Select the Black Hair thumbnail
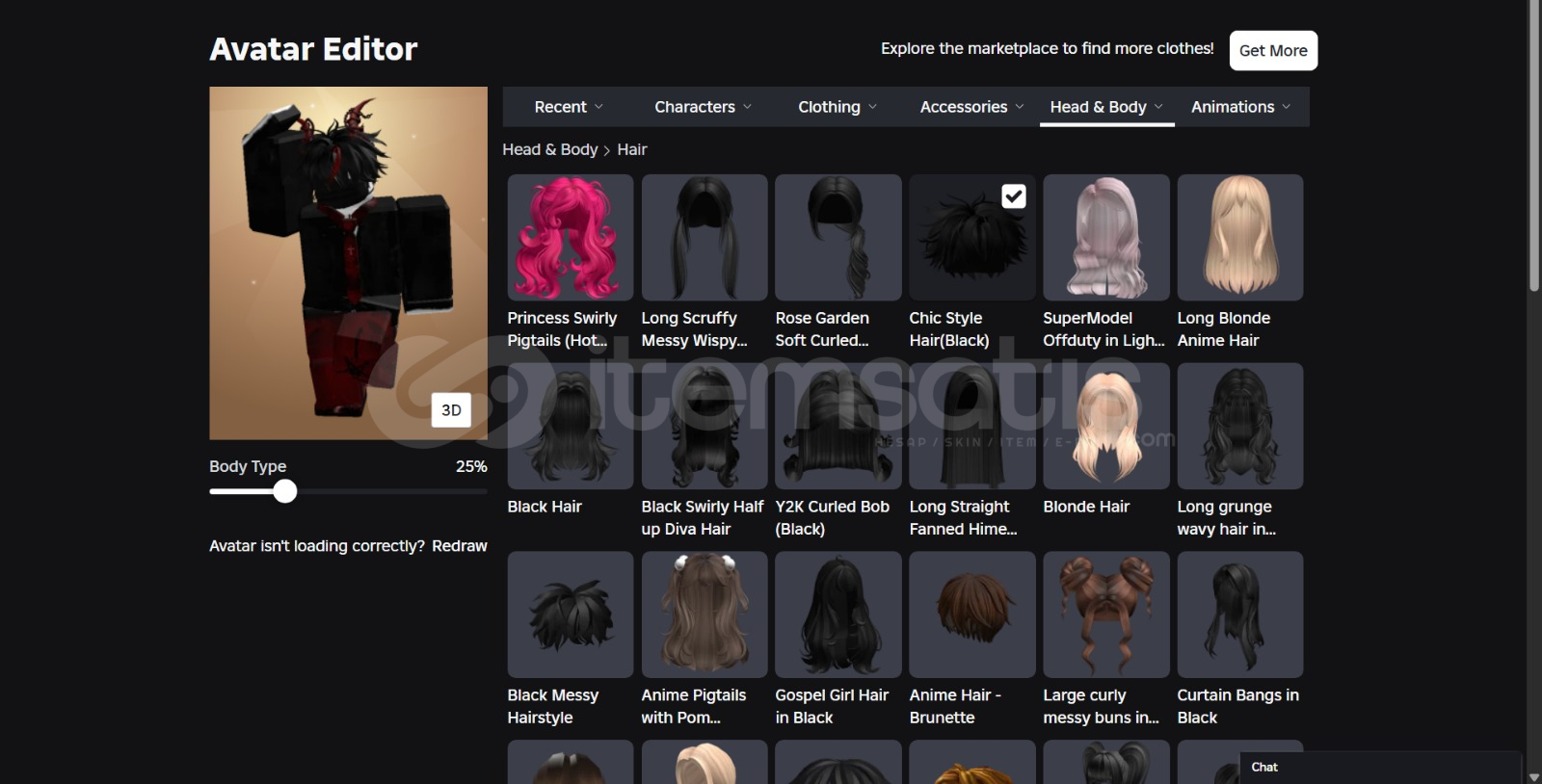The image size is (1542, 784). pyautogui.click(x=570, y=426)
